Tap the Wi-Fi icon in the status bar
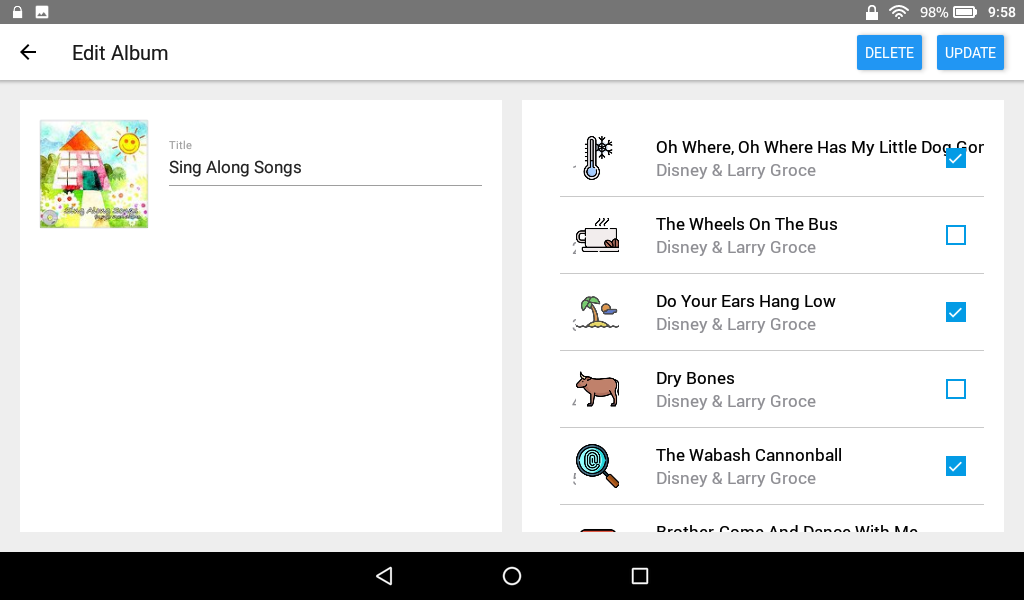 click(899, 12)
